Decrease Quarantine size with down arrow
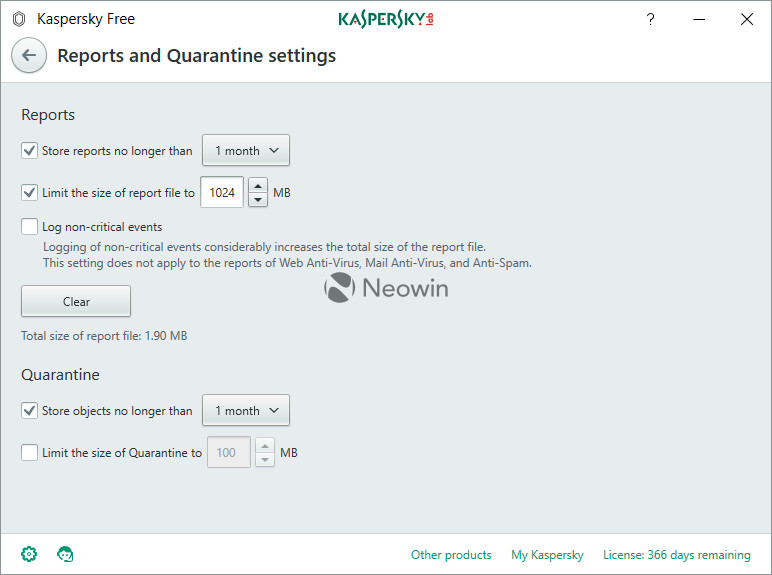The image size is (772, 575). coord(265,459)
